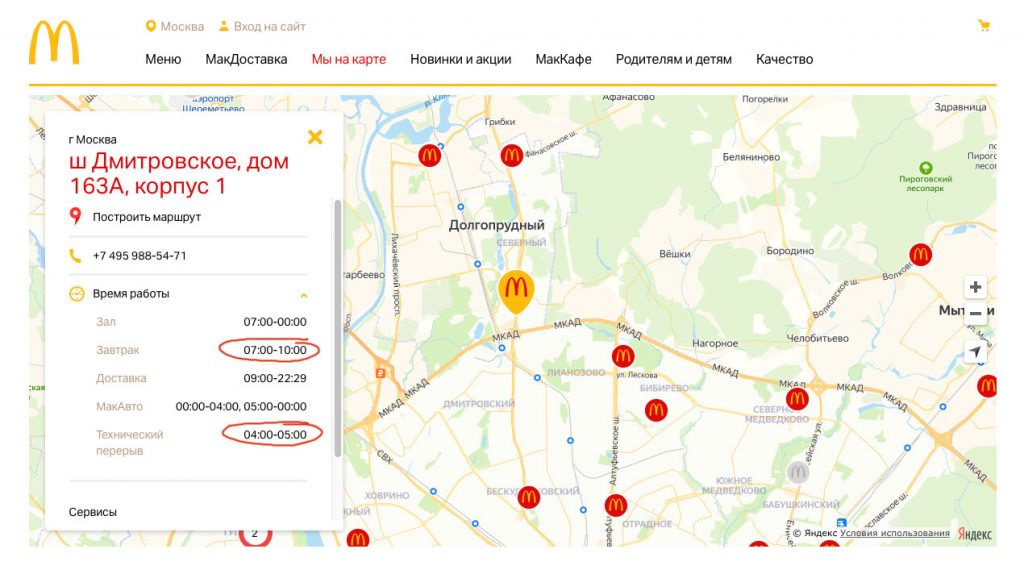Open the shopping cart icon
This screenshot has height=574, width=1024.
point(984,26)
